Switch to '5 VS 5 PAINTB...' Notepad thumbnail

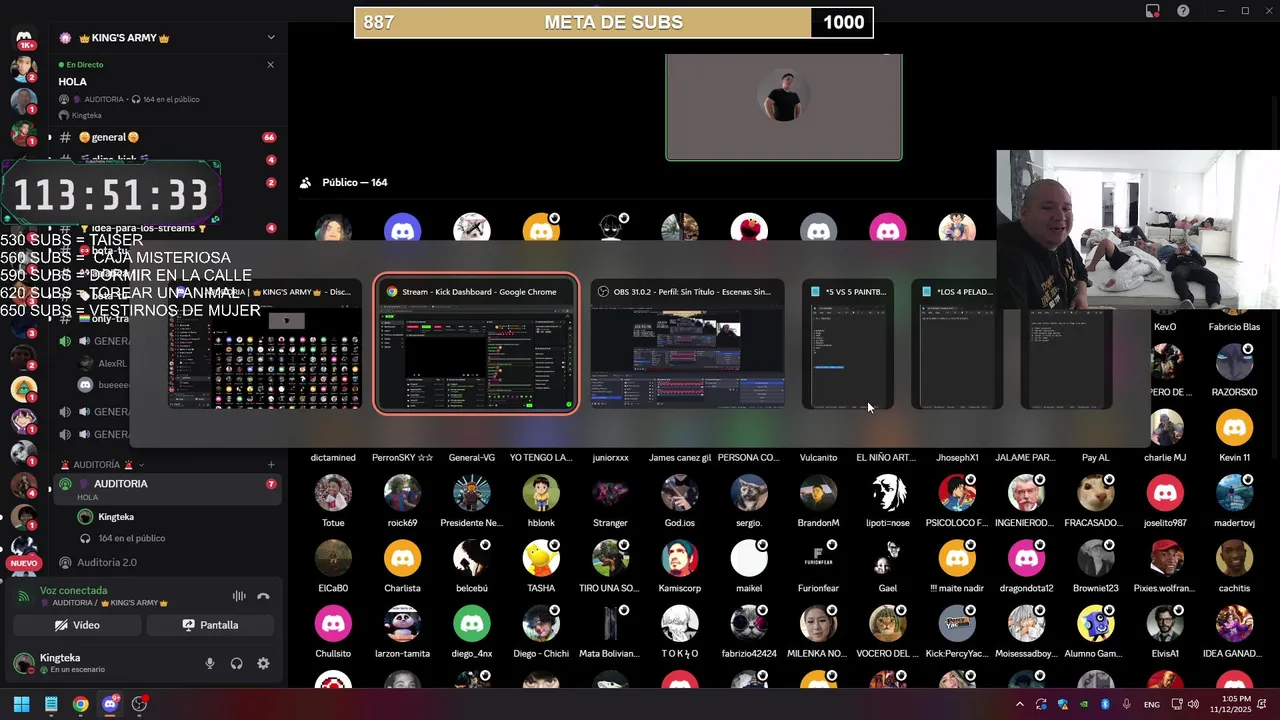(848, 345)
